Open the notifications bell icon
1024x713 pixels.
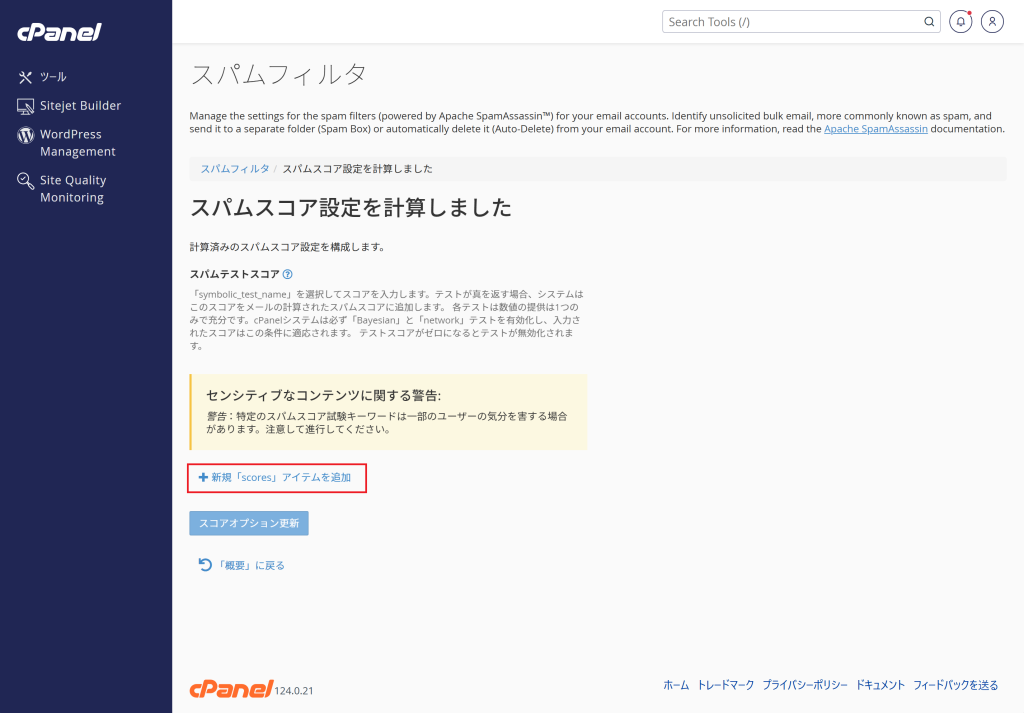(x=960, y=21)
